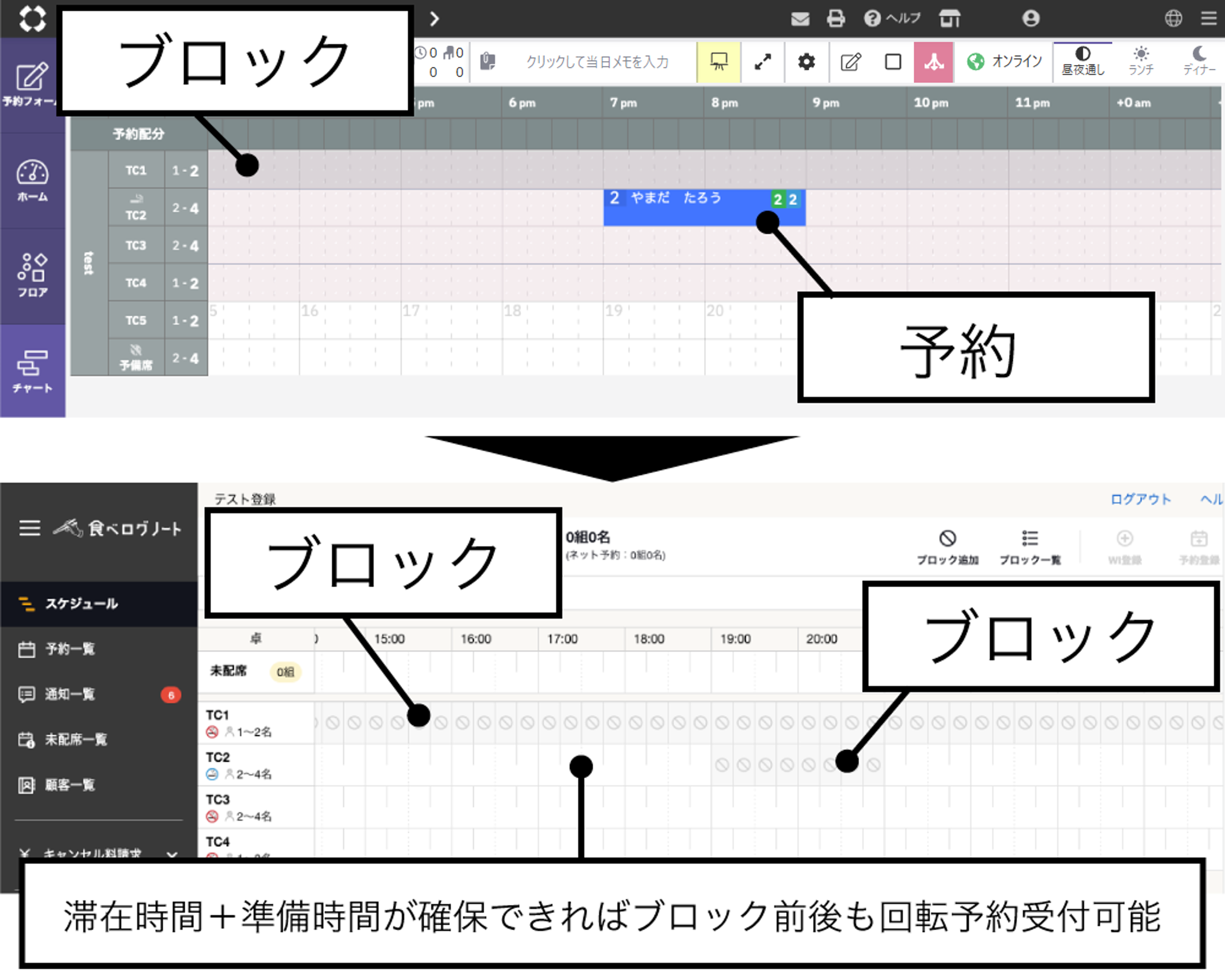Open the settings gear icon
Viewport: 1225px width, 980px height.
coord(806,62)
